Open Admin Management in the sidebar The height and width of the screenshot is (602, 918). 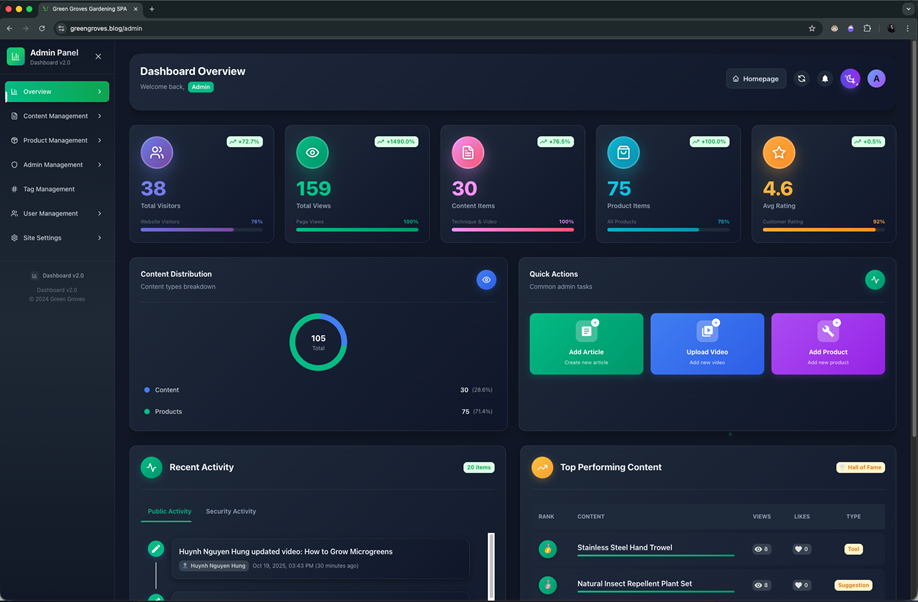click(x=57, y=165)
